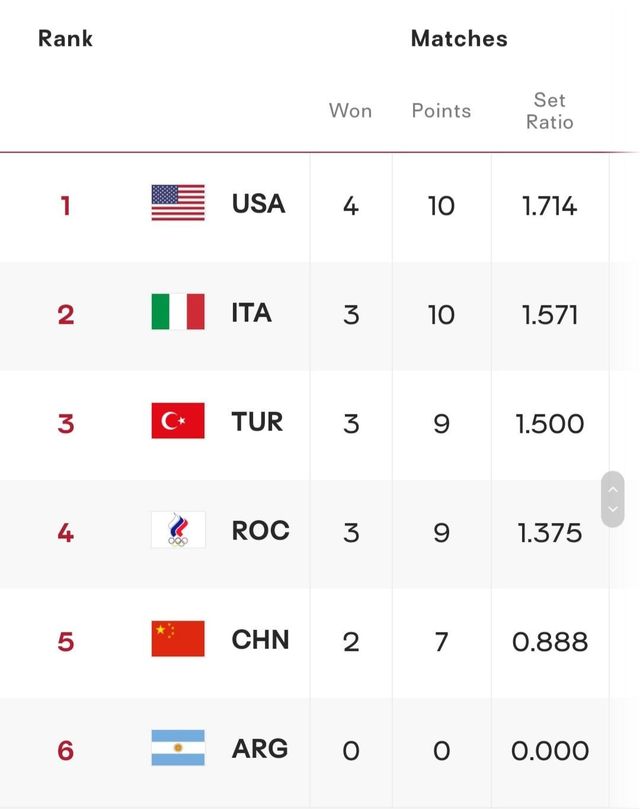Open the ROC team link
Image resolution: width=640 pixels, height=809 pixels.
tap(260, 531)
